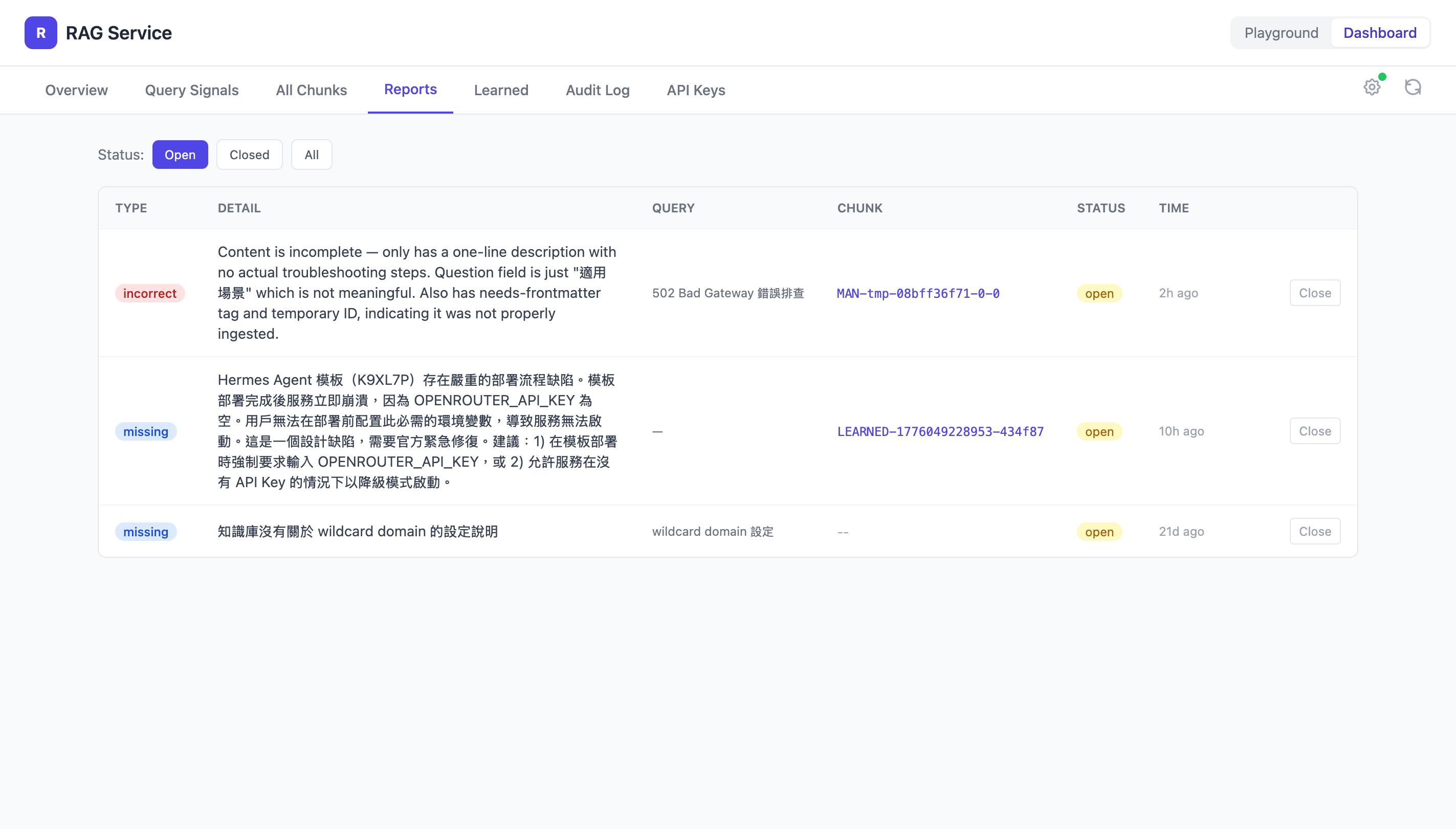Switch to the Learned tab

[501, 90]
